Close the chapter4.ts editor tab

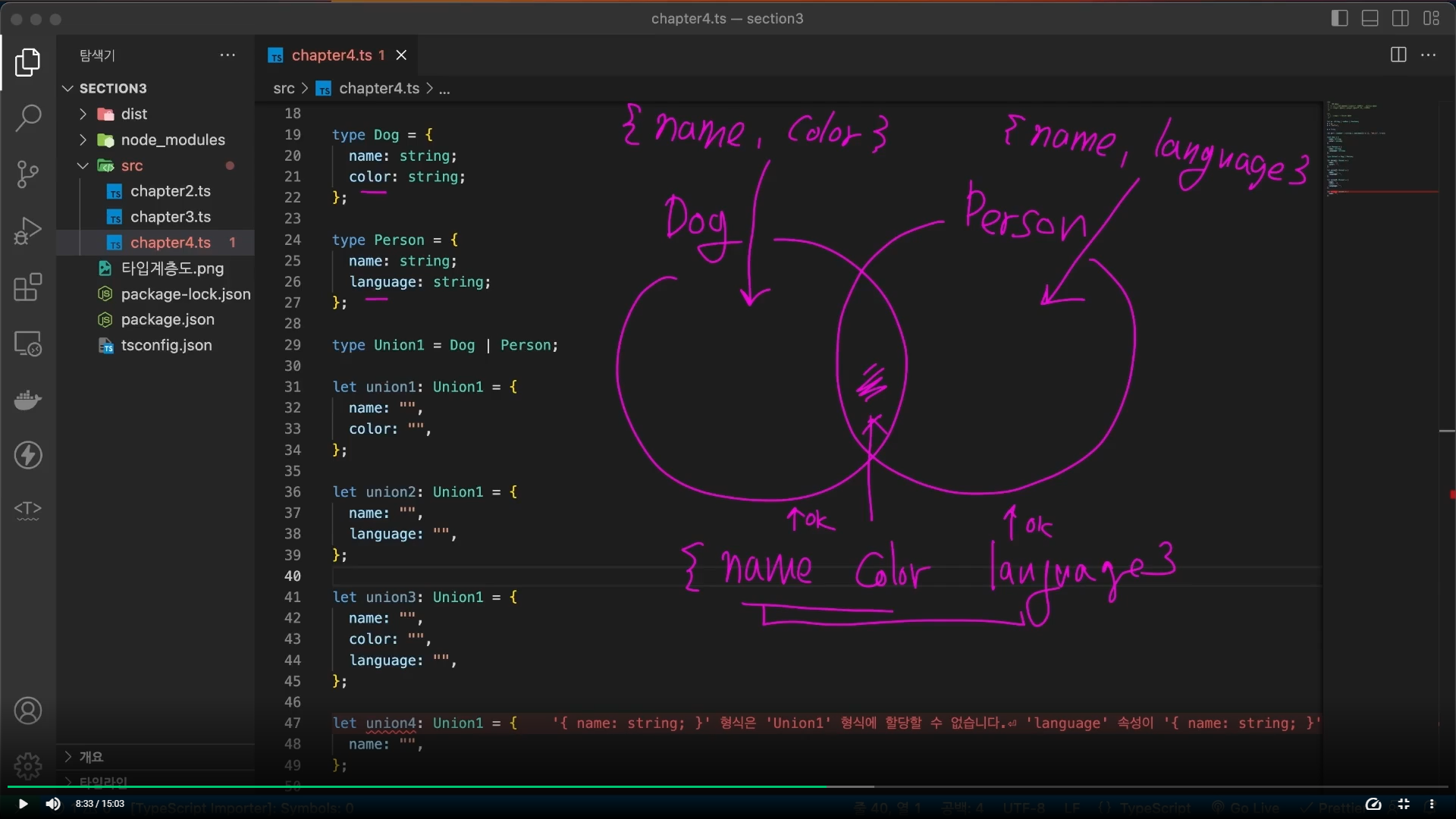pos(401,55)
